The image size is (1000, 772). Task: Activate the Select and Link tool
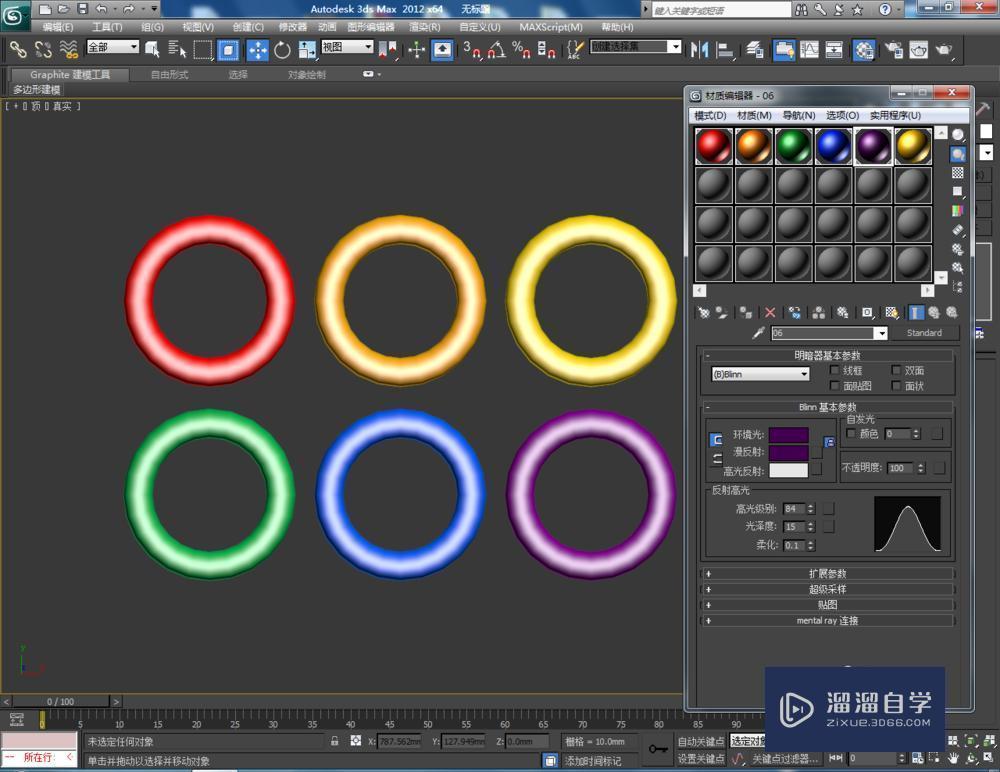coord(18,48)
